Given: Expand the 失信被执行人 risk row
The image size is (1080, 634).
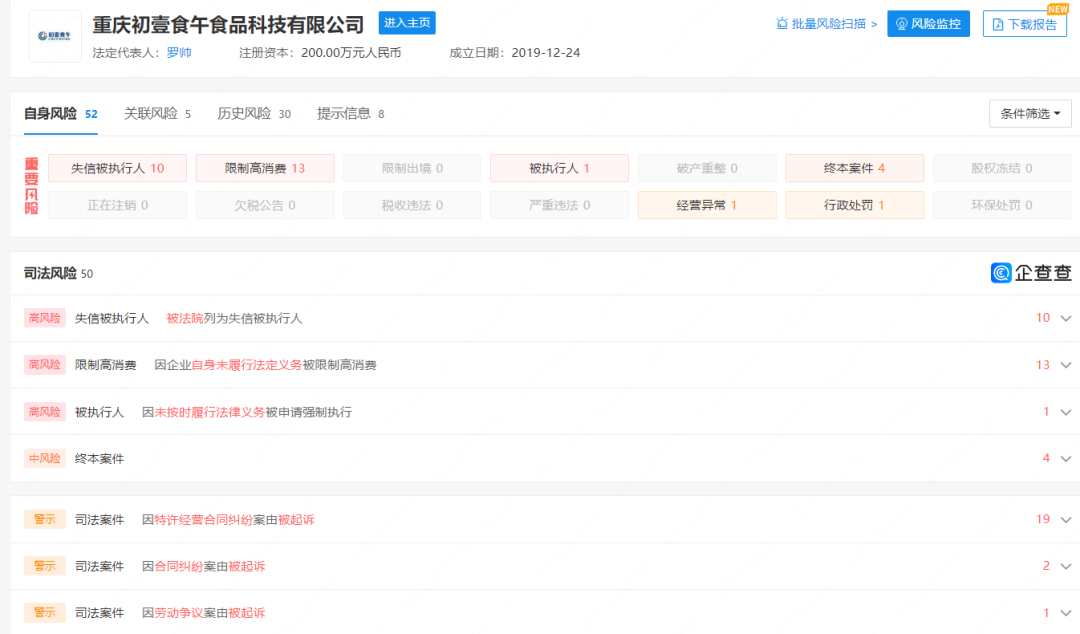Looking at the screenshot, I should [x=1065, y=317].
